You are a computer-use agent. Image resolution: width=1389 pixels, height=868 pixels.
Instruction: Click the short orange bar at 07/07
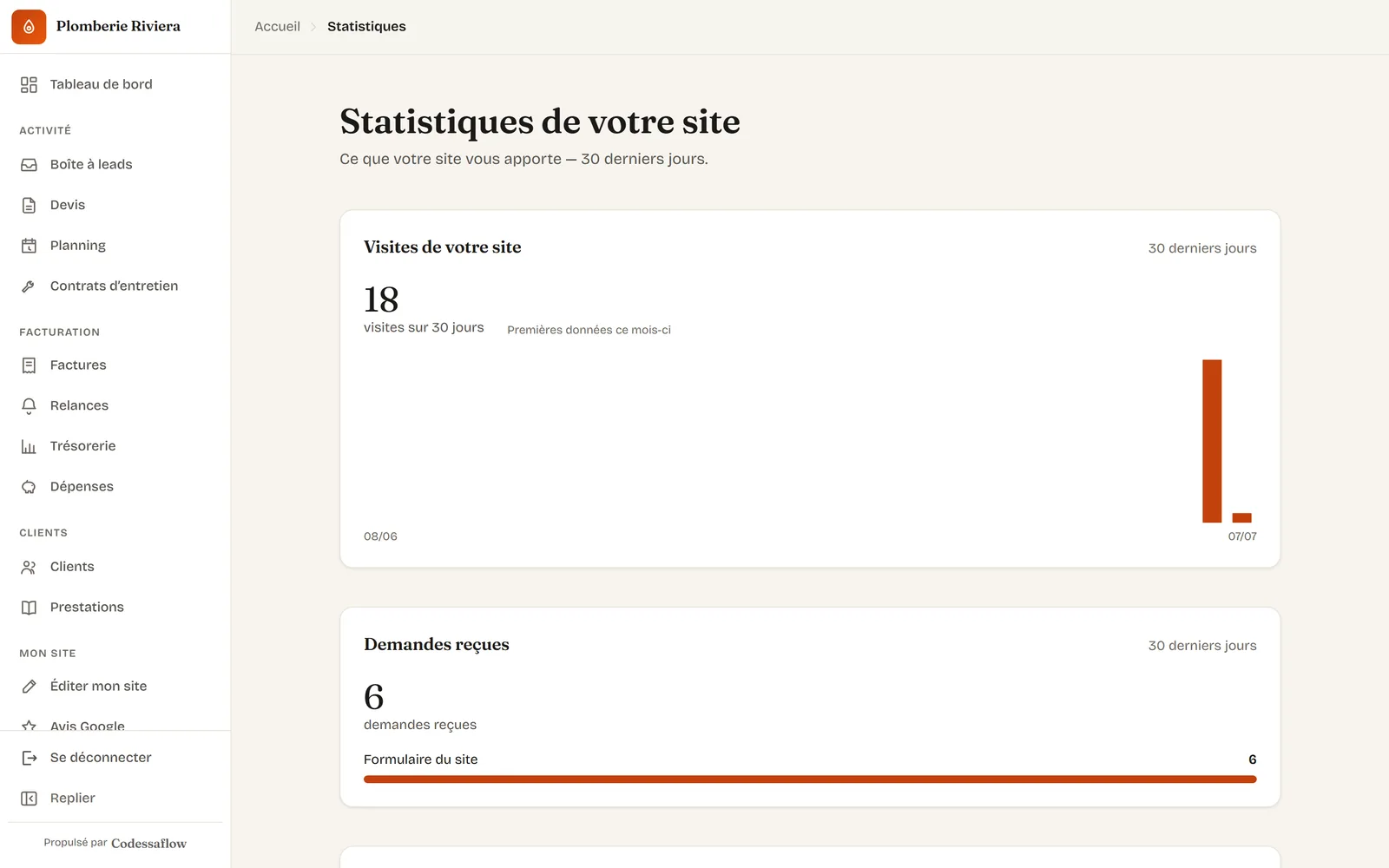1241,518
